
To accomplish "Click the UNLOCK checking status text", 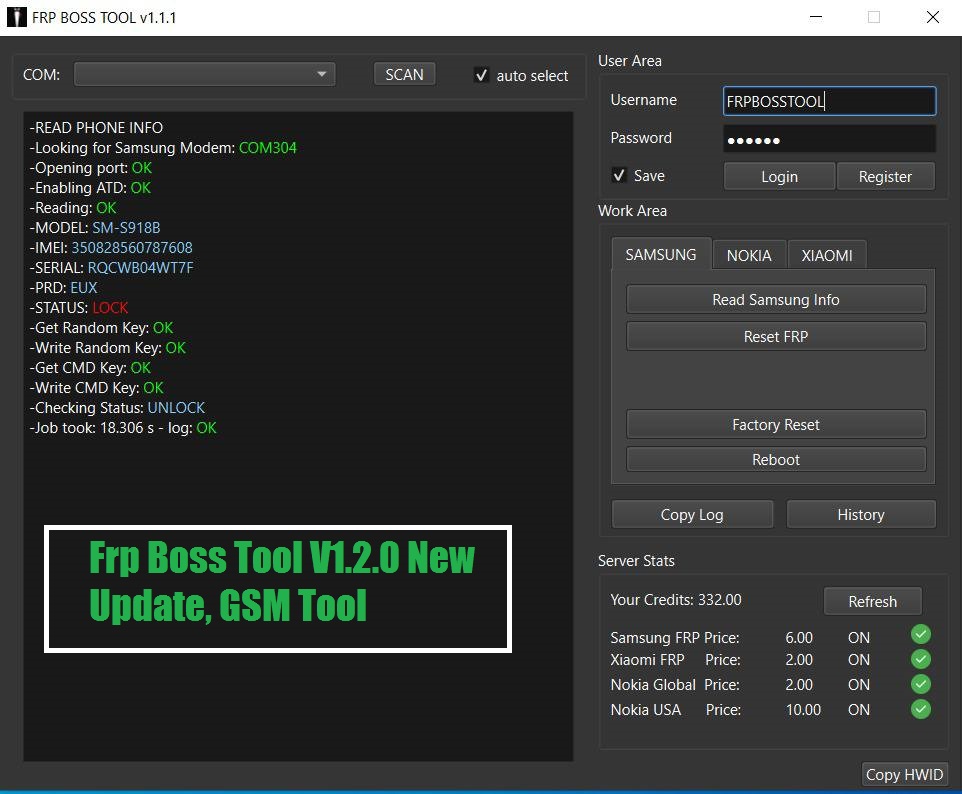I will tap(176, 408).
